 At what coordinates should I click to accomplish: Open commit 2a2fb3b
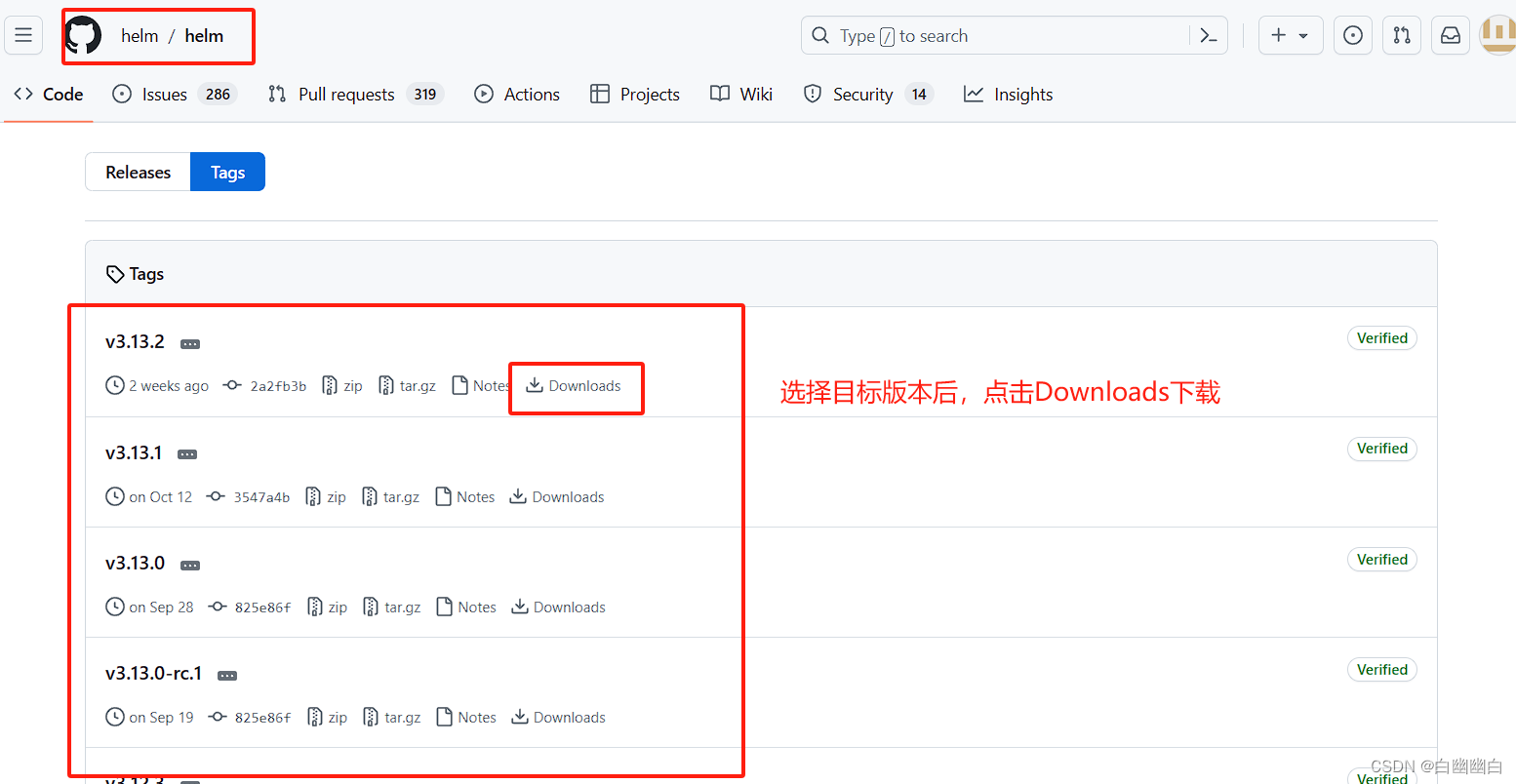(265, 386)
